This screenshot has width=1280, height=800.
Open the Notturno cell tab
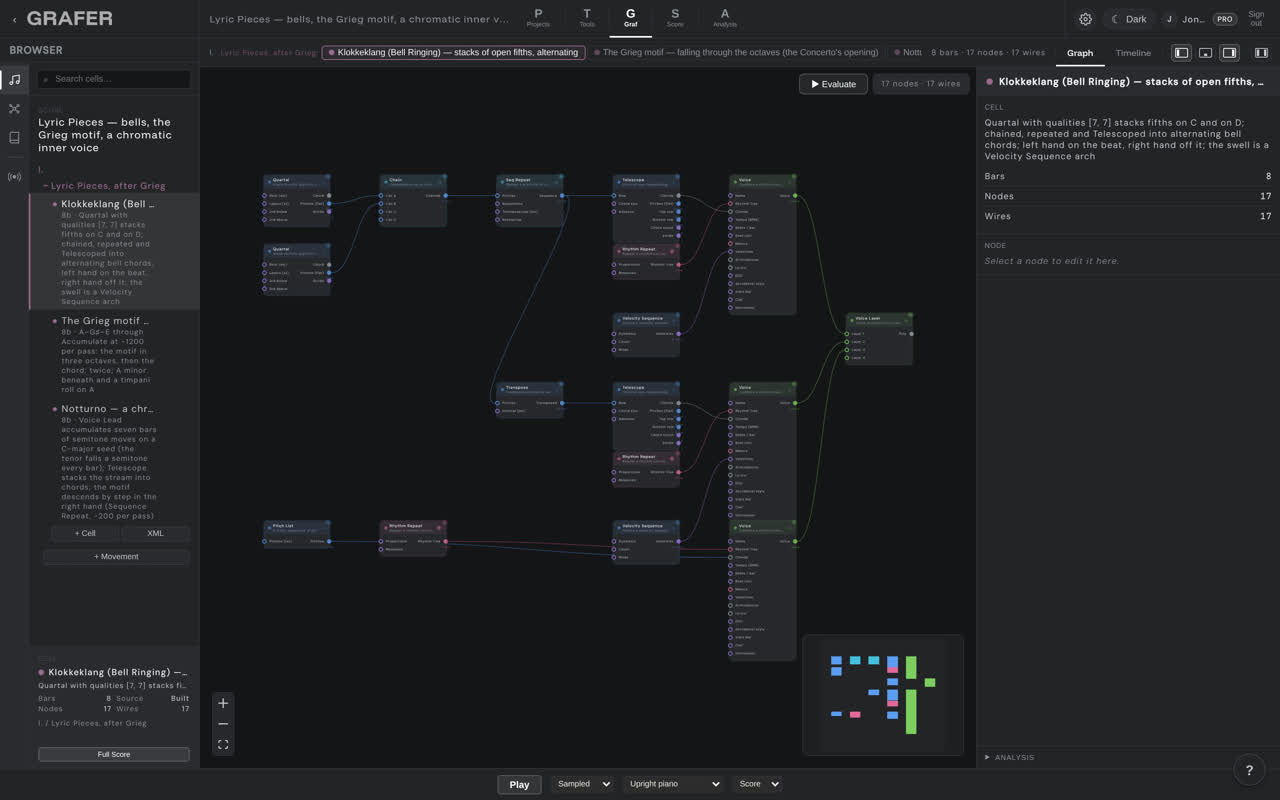pos(908,52)
